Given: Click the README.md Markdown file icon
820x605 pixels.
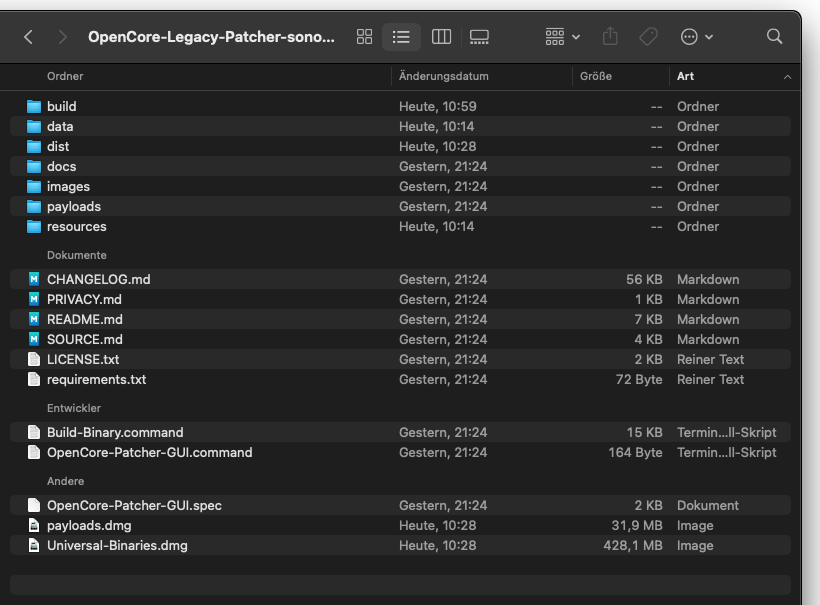Looking at the screenshot, I should pos(34,319).
